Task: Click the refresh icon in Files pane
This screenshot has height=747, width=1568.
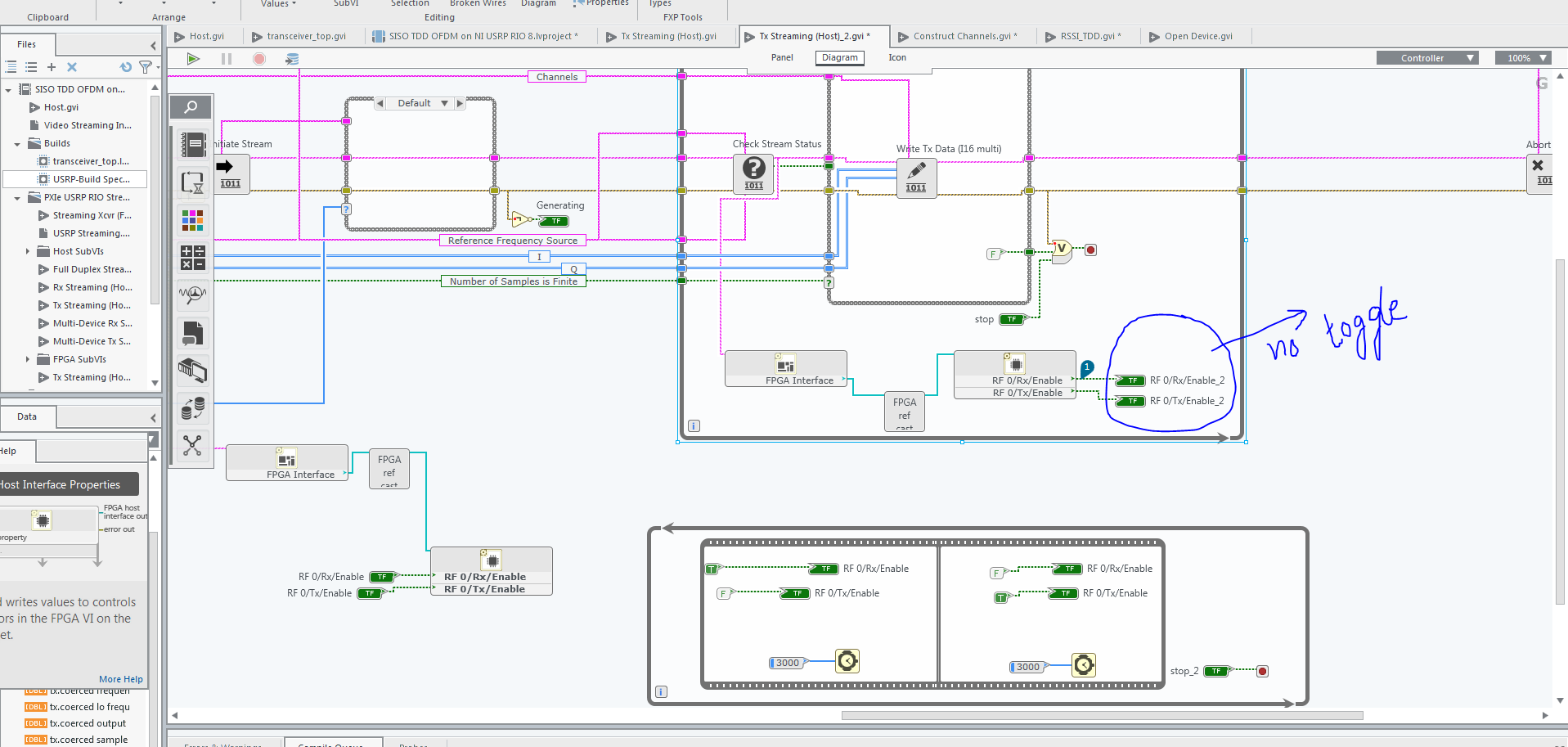Action: (x=126, y=67)
